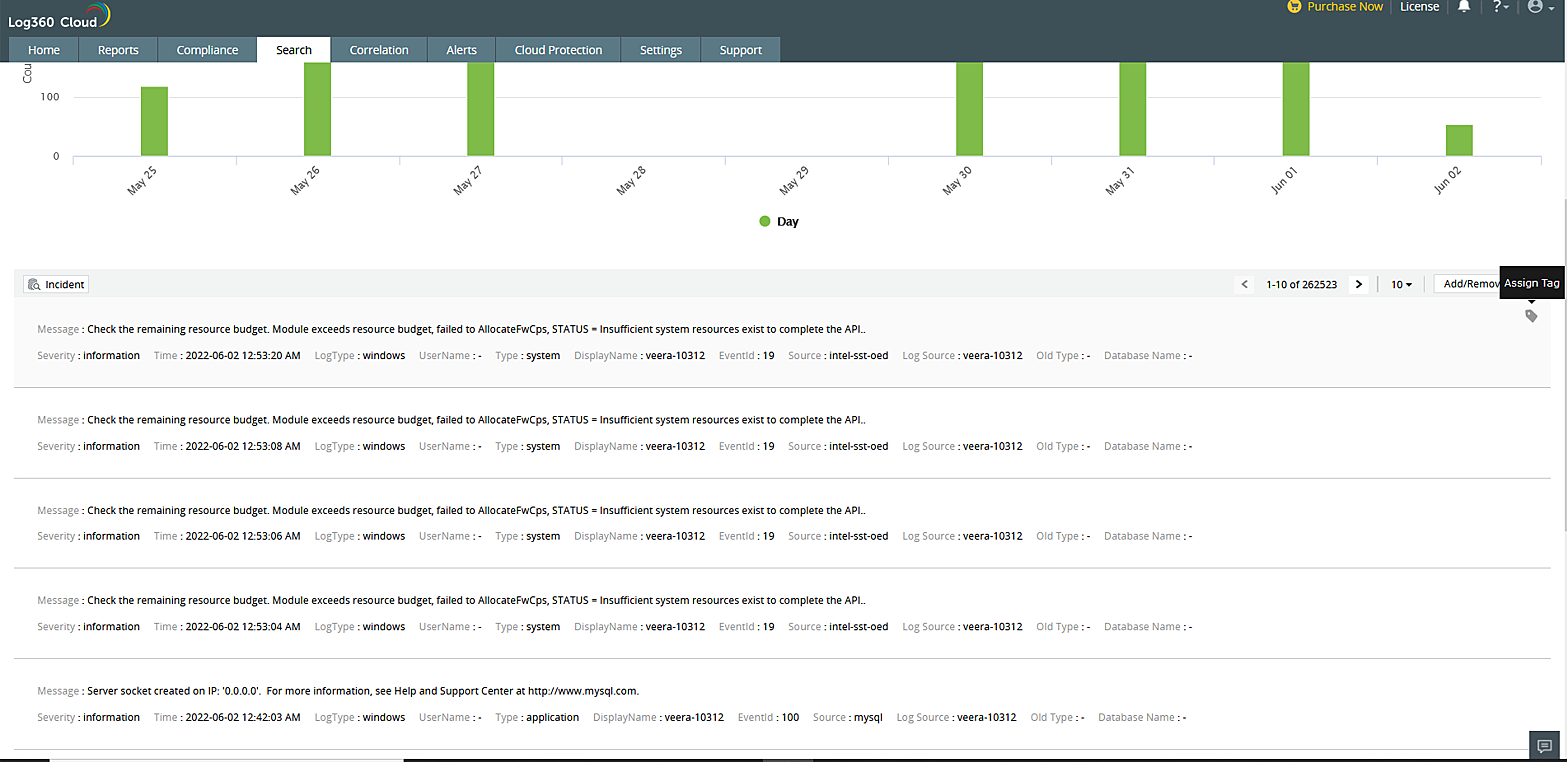This screenshot has width=1567, height=762.
Task: Click the 'May 29' axis label
Action: (795, 180)
